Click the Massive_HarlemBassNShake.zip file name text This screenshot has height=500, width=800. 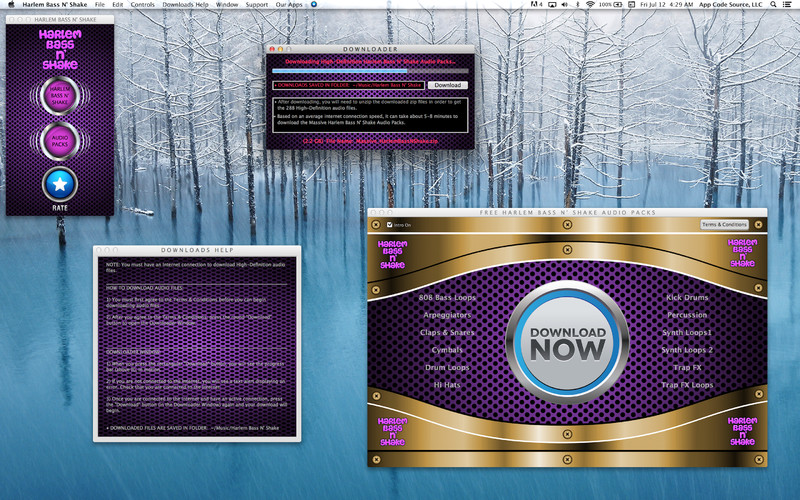397,141
